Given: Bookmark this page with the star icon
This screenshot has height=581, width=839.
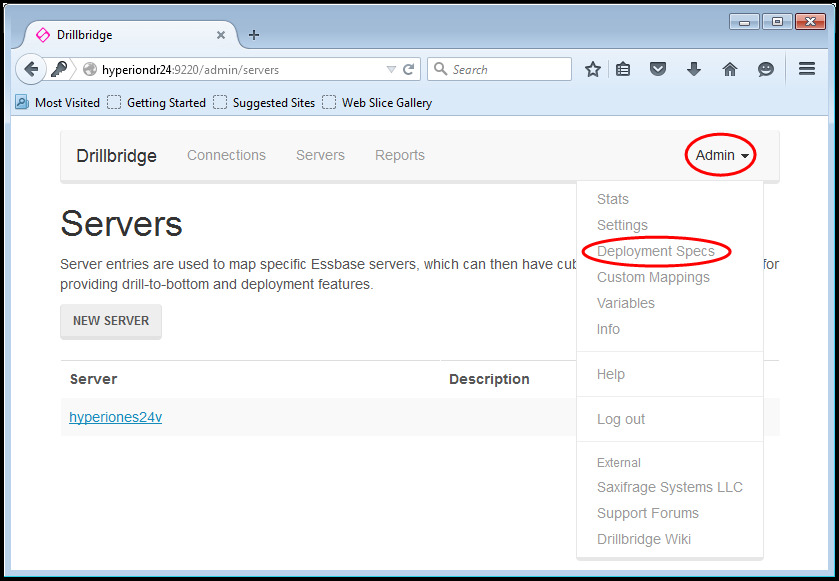Looking at the screenshot, I should [592, 69].
